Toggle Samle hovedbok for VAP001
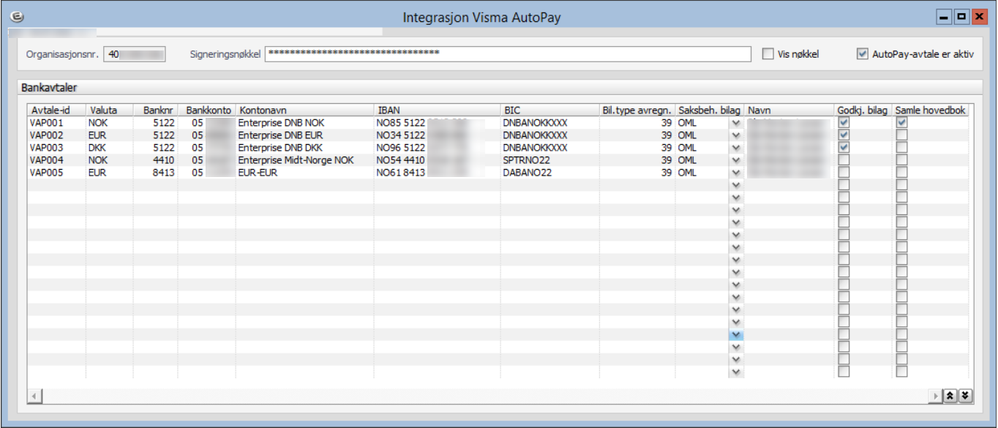This screenshot has width=998, height=428. pyautogui.click(x=902, y=122)
